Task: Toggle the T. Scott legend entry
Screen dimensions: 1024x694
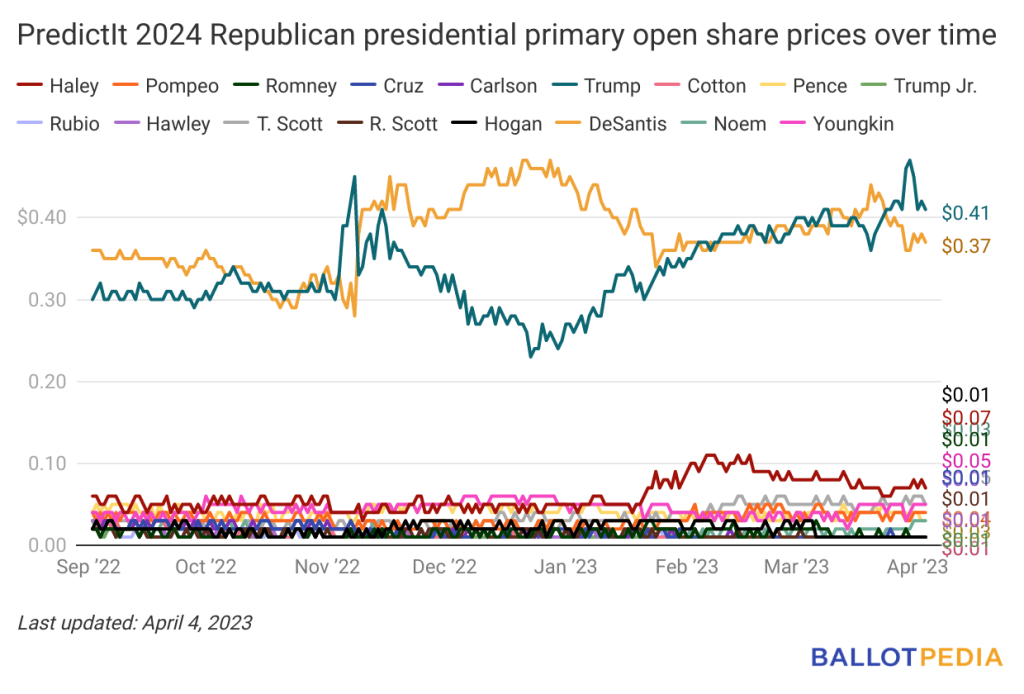Action: pyautogui.click(x=273, y=124)
